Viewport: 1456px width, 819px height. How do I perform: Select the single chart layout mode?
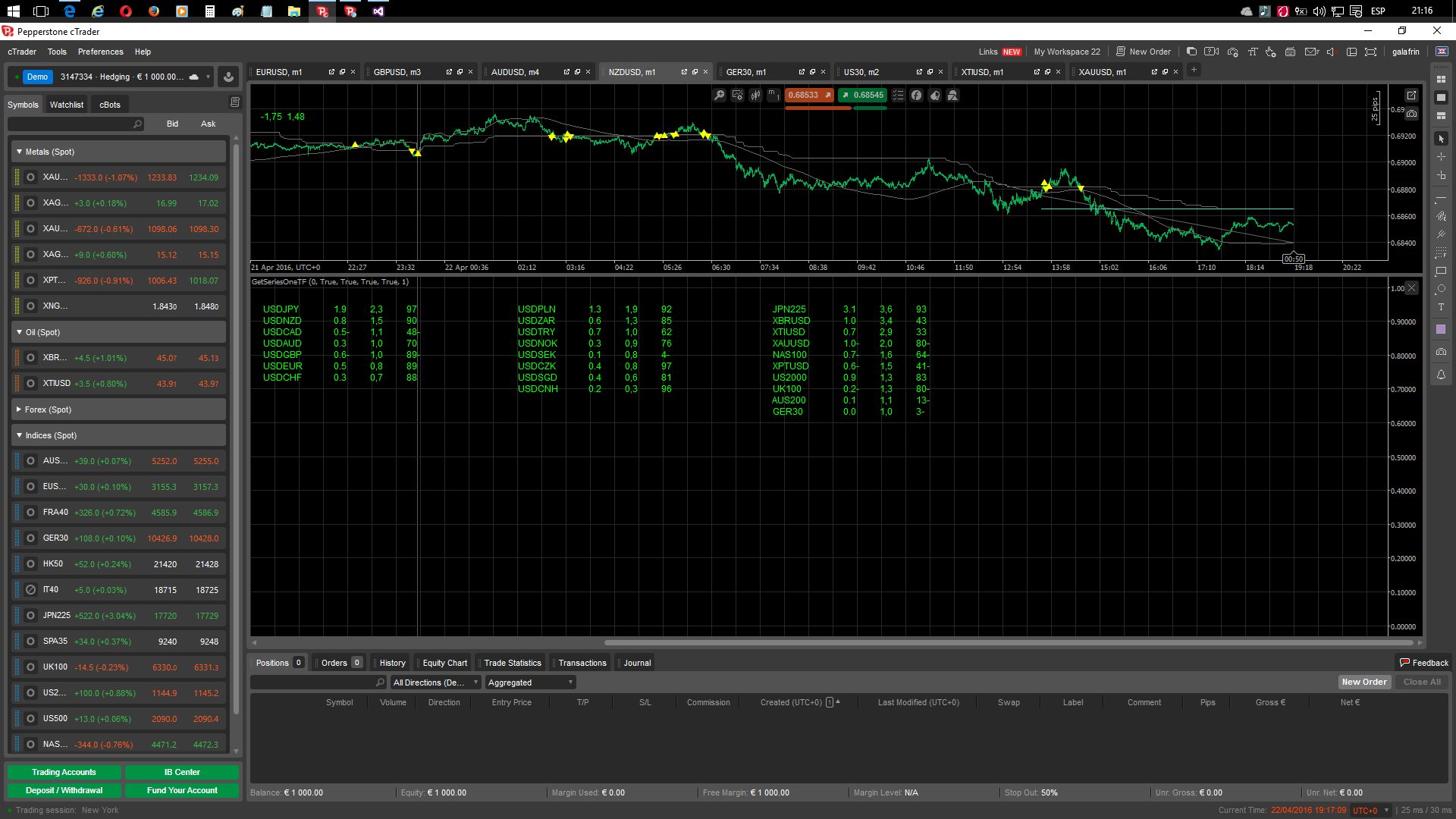pos(1441,97)
